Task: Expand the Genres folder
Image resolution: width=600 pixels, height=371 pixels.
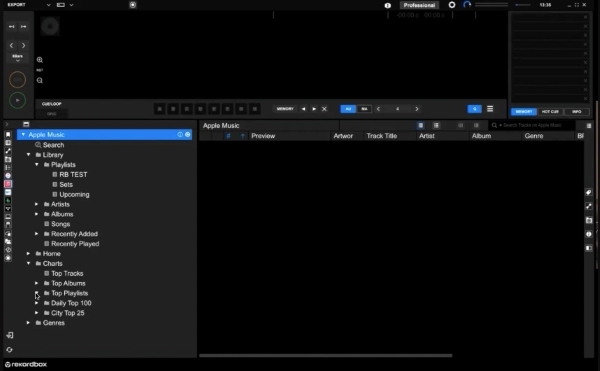Action: (x=29, y=323)
